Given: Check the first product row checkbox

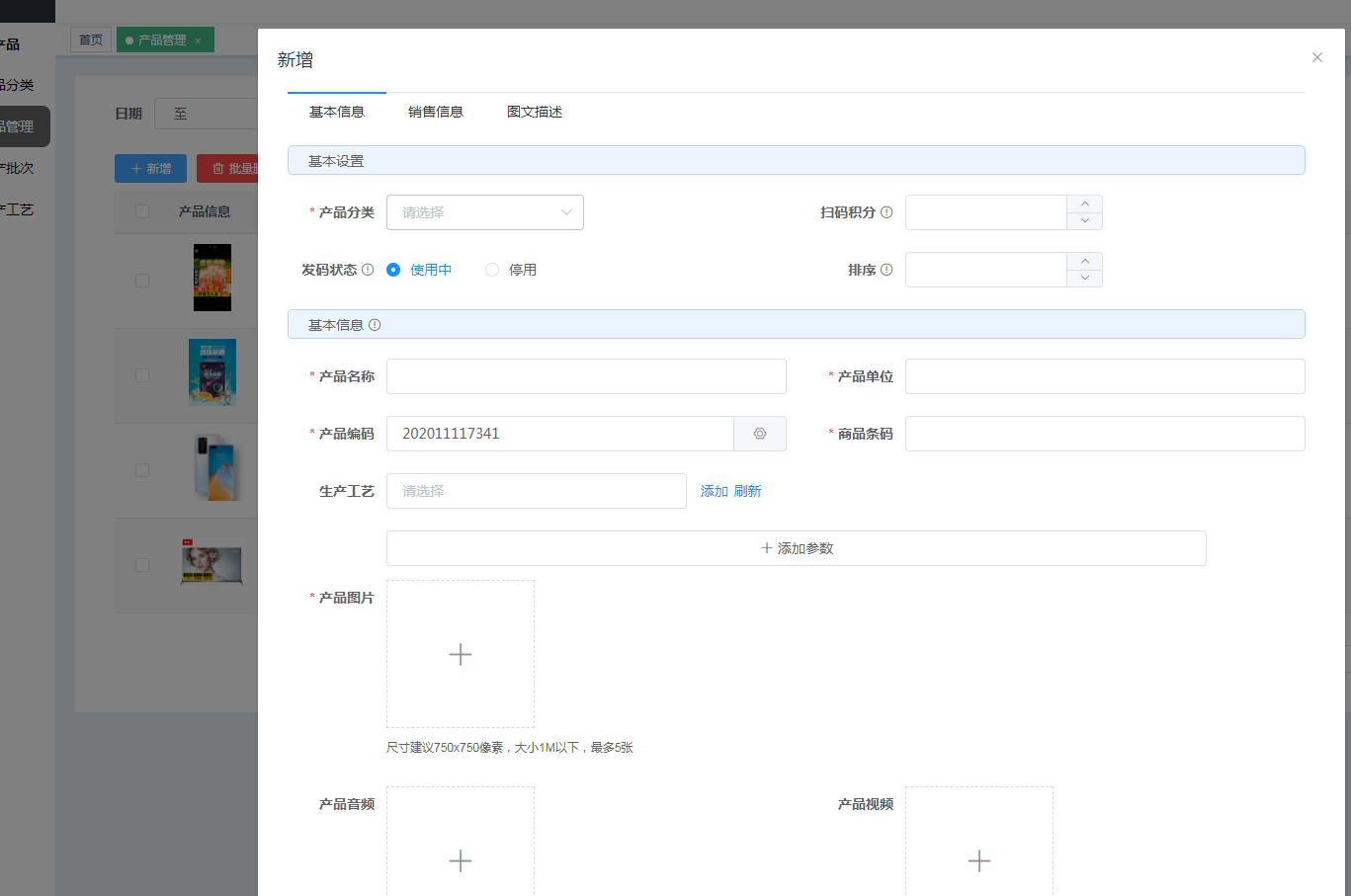Looking at the screenshot, I should (x=142, y=281).
